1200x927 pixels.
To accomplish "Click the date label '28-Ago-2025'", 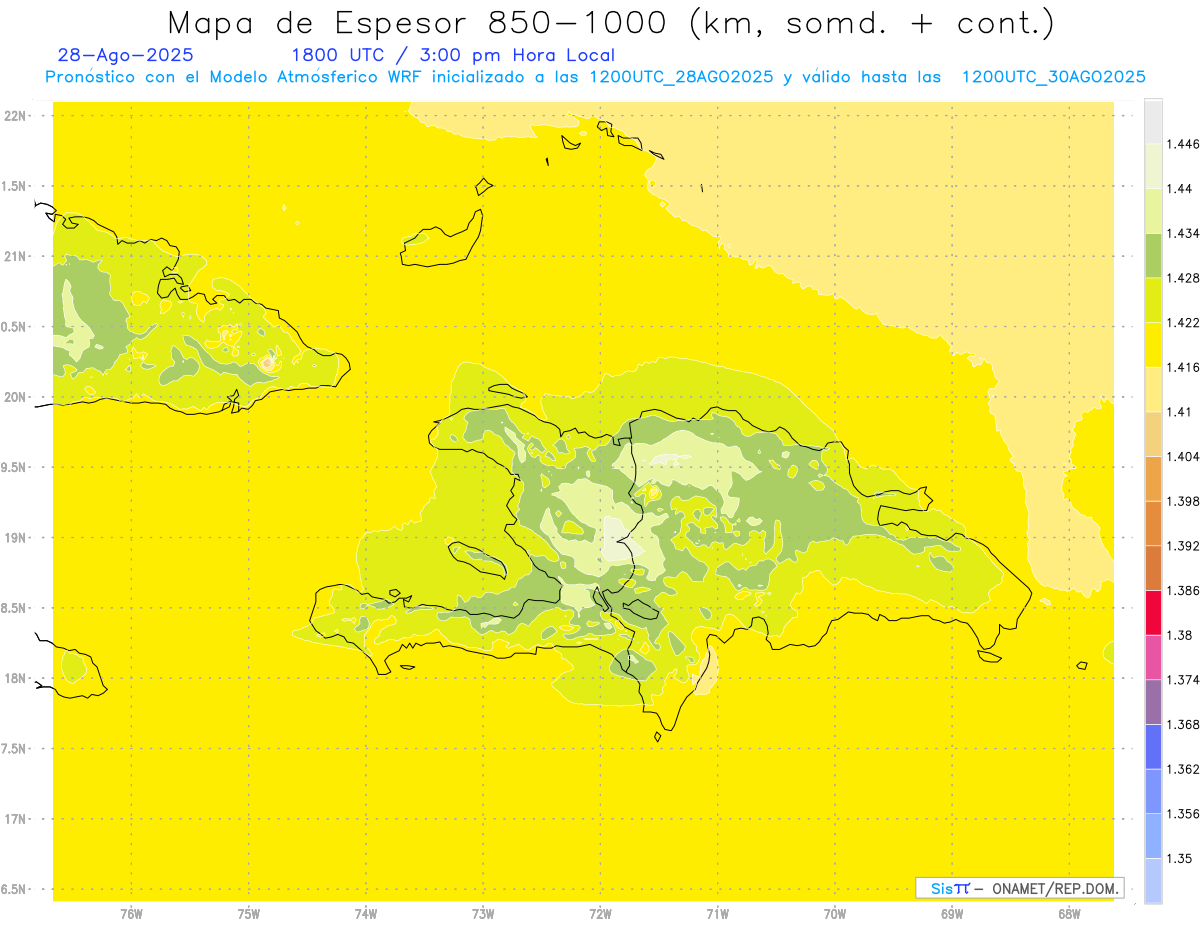I will 126,55.
